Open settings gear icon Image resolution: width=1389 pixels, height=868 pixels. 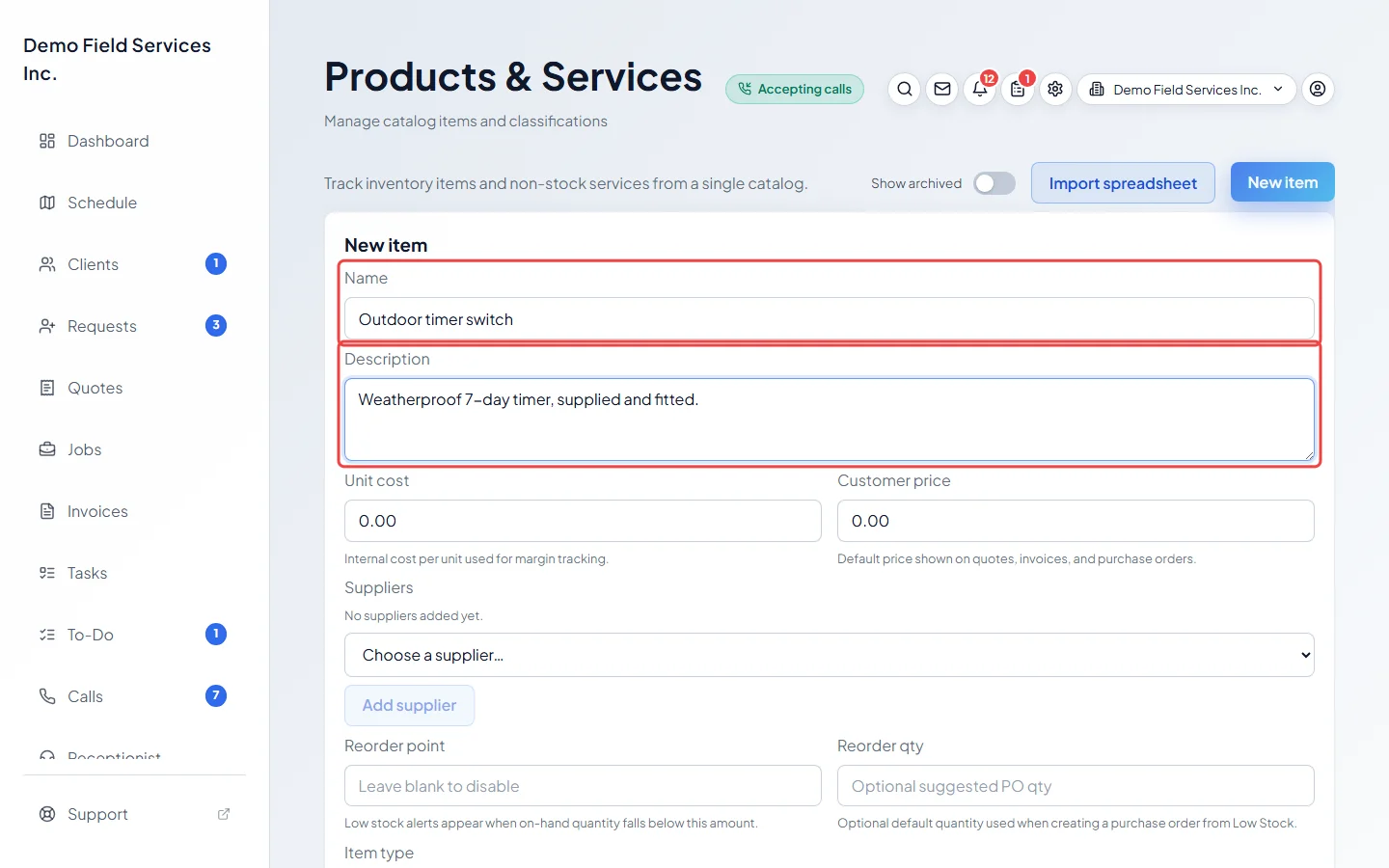1055,90
